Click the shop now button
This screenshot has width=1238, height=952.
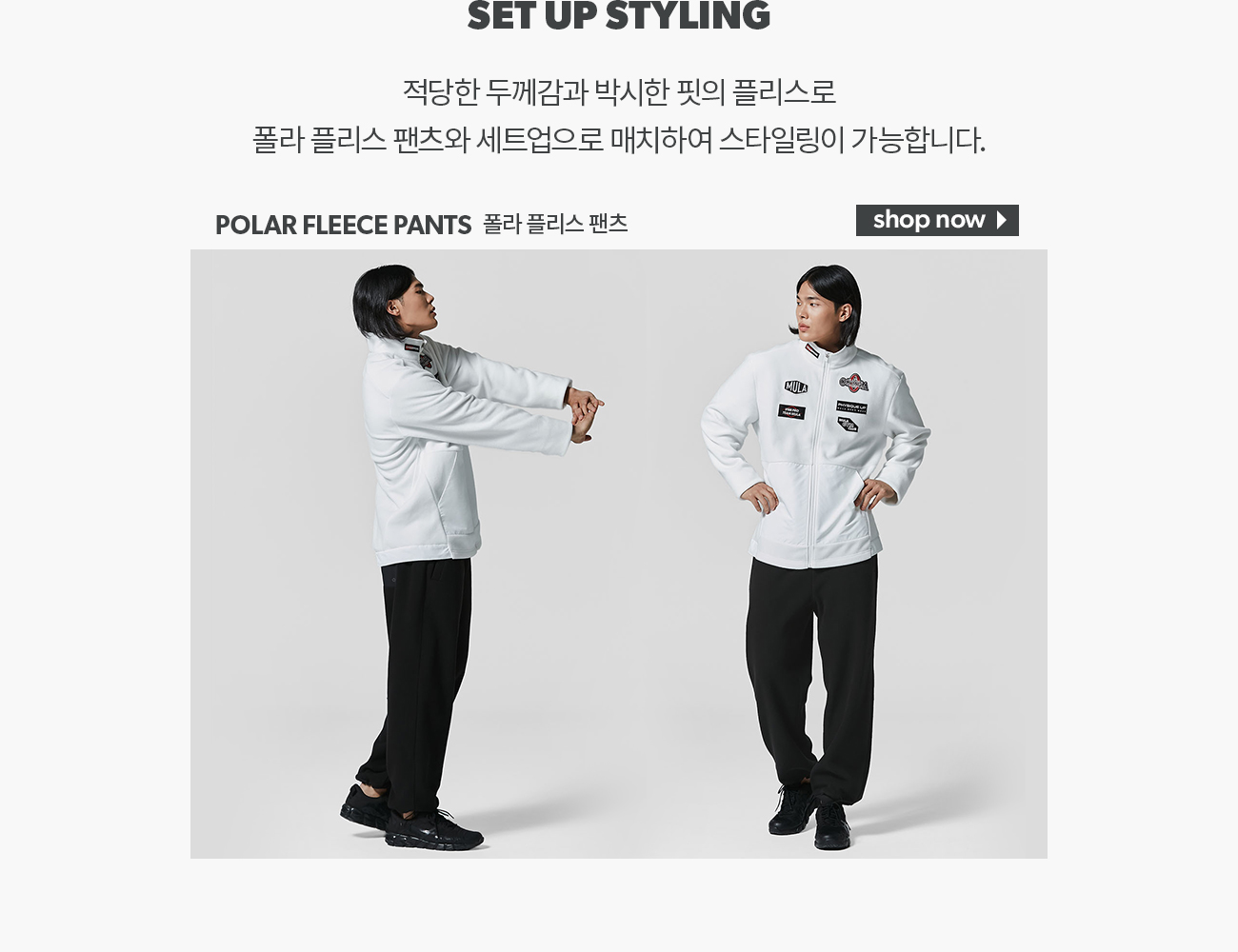(x=937, y=220)
